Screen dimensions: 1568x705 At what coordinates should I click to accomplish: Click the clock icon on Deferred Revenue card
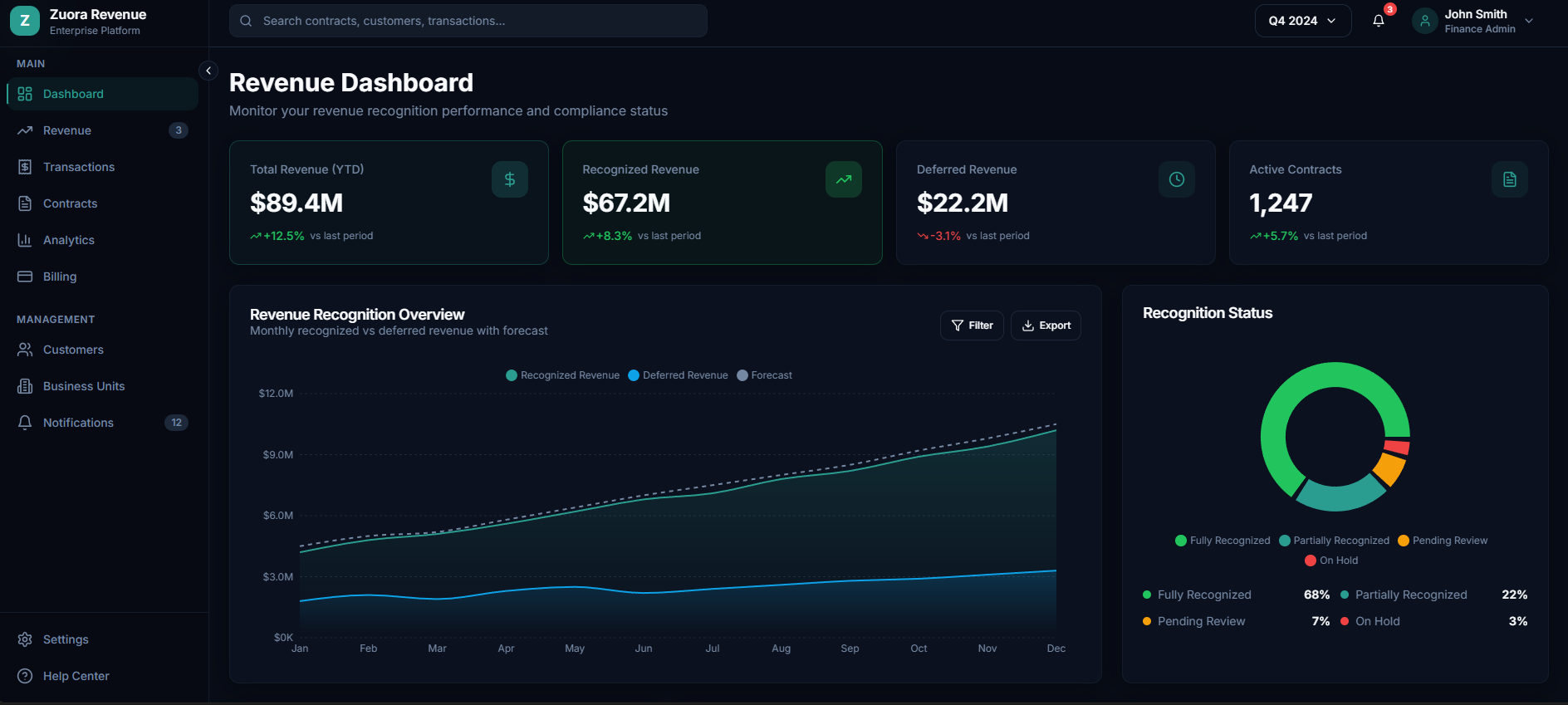pos(1176,179)
